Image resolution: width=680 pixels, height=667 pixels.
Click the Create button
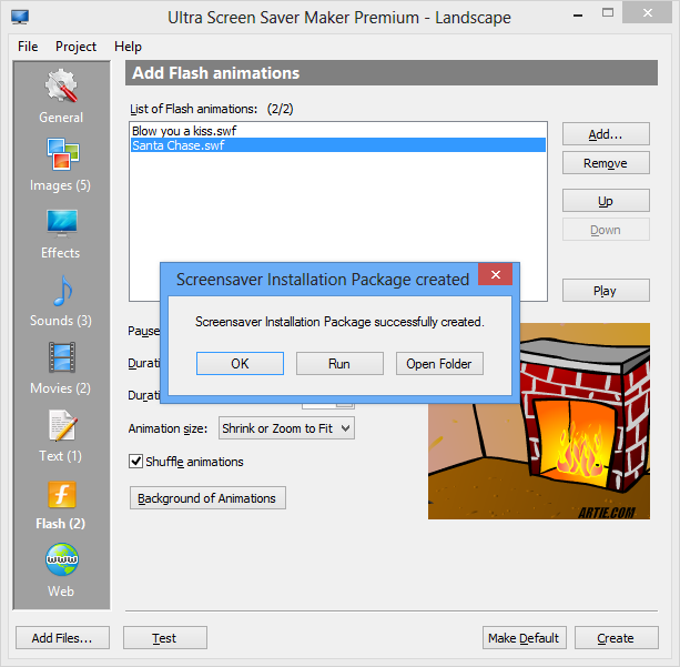[616, 638]
